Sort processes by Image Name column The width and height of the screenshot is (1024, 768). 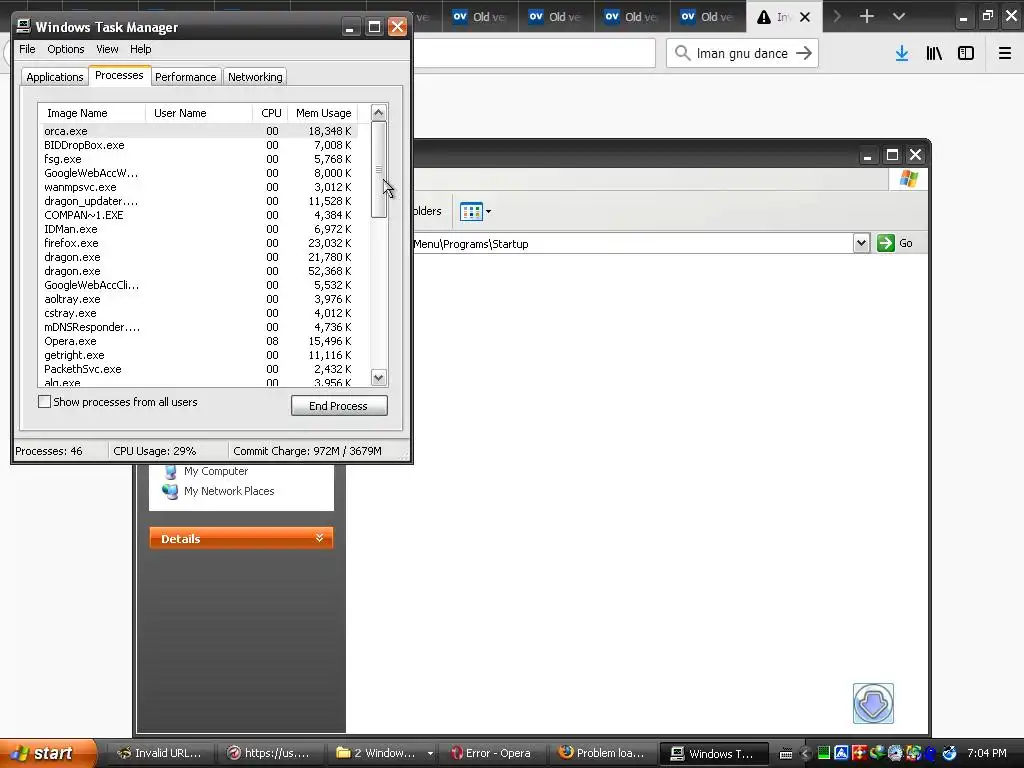tap(91, 113)
